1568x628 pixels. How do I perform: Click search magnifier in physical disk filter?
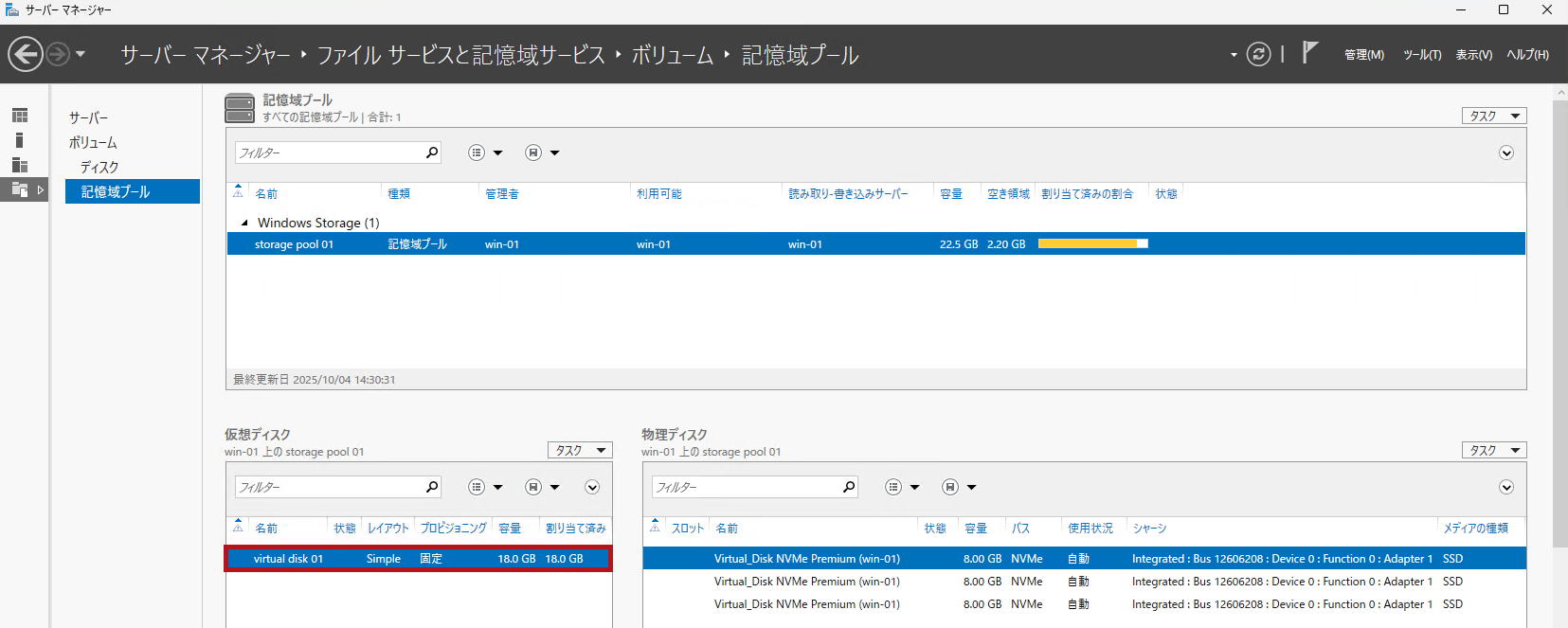point(849,487)
